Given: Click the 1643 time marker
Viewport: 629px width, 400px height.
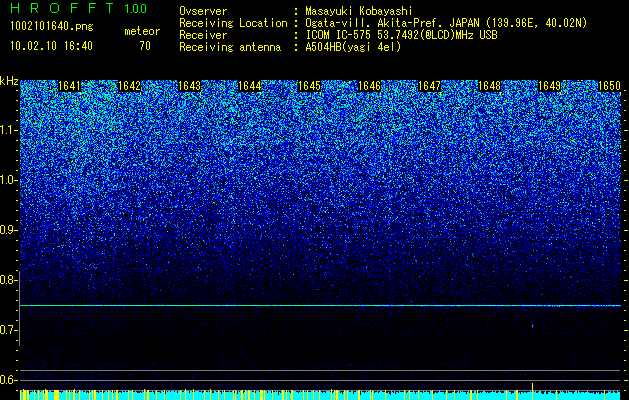Looking at the screenshot, I should (x=189, y=86).
